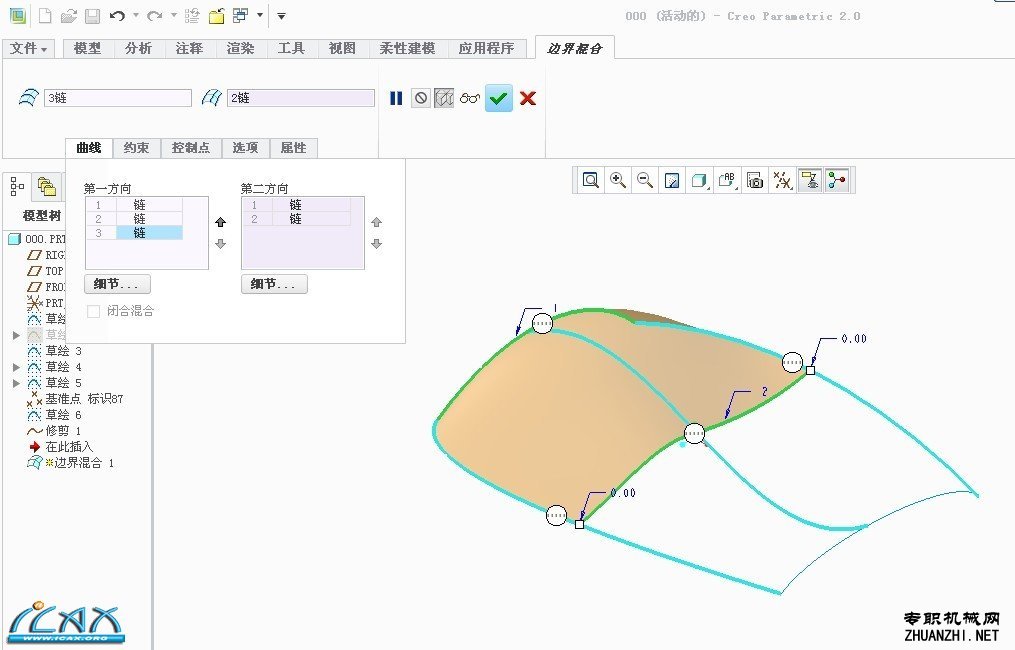Toggle the no preview mode icon
This screenshot has width=1015, height=650.
tap(421, 98)
